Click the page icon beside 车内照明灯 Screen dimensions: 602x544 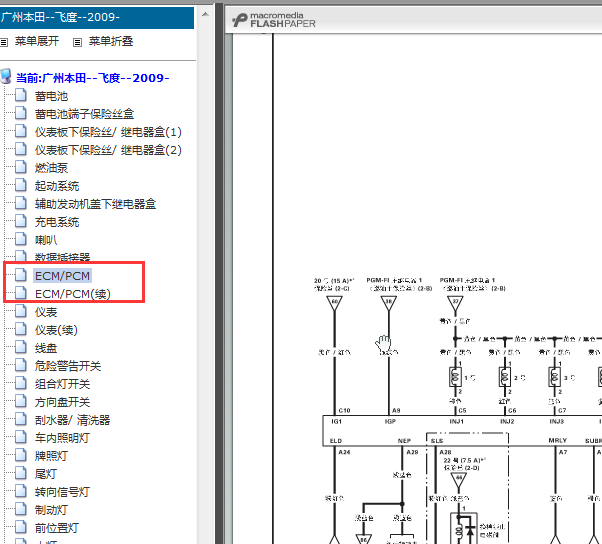pyautogui.click(x=21, y=437)
